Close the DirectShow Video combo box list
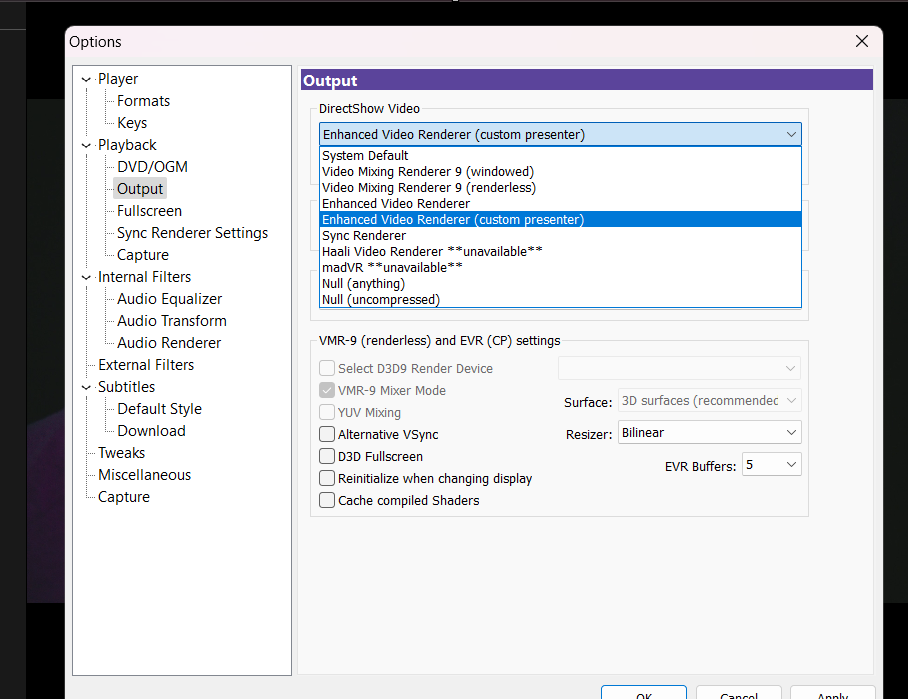The width and height of the screenshot is (908, 699). coord(791,134)
